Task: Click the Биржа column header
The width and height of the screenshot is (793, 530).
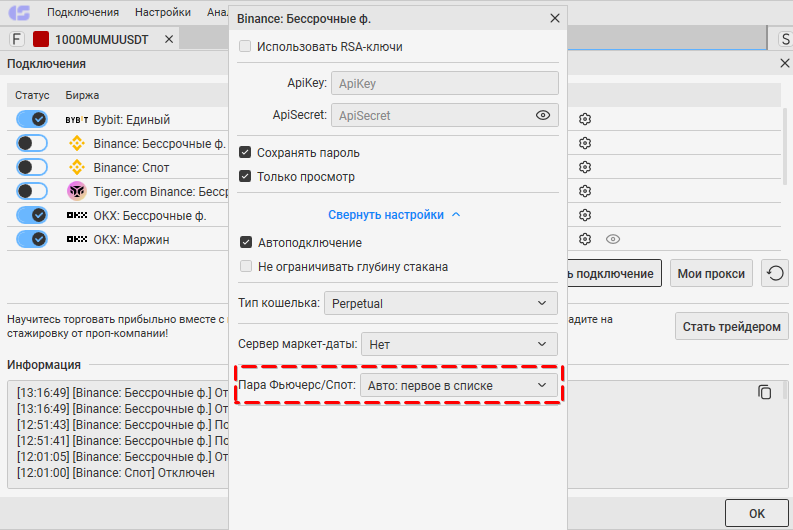Action: tap(82, 95)
